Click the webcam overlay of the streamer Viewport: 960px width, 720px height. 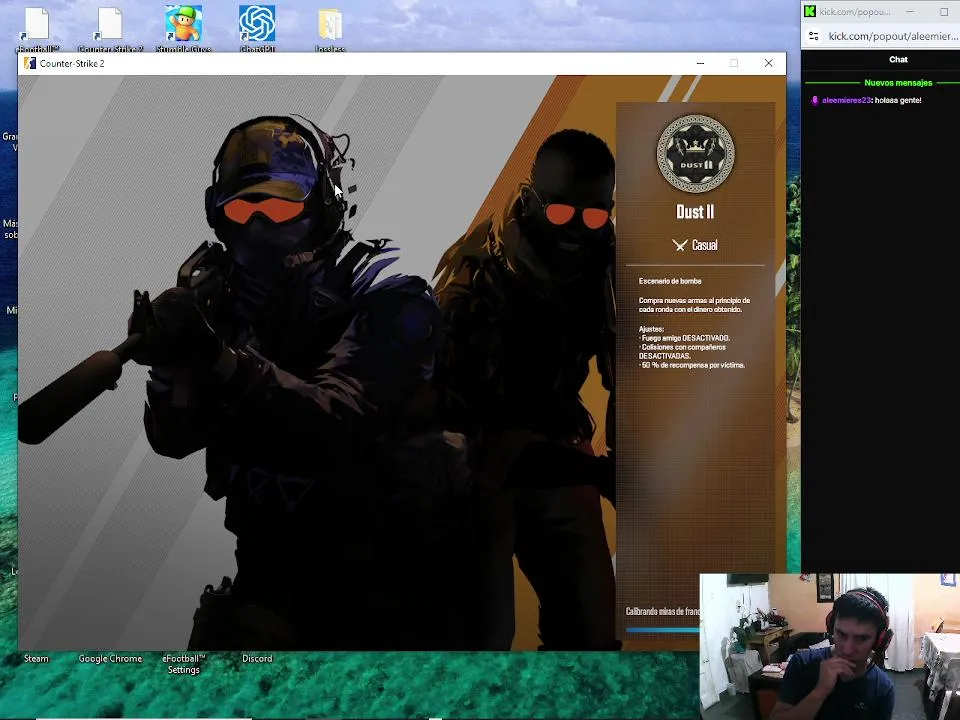point(830,647)
